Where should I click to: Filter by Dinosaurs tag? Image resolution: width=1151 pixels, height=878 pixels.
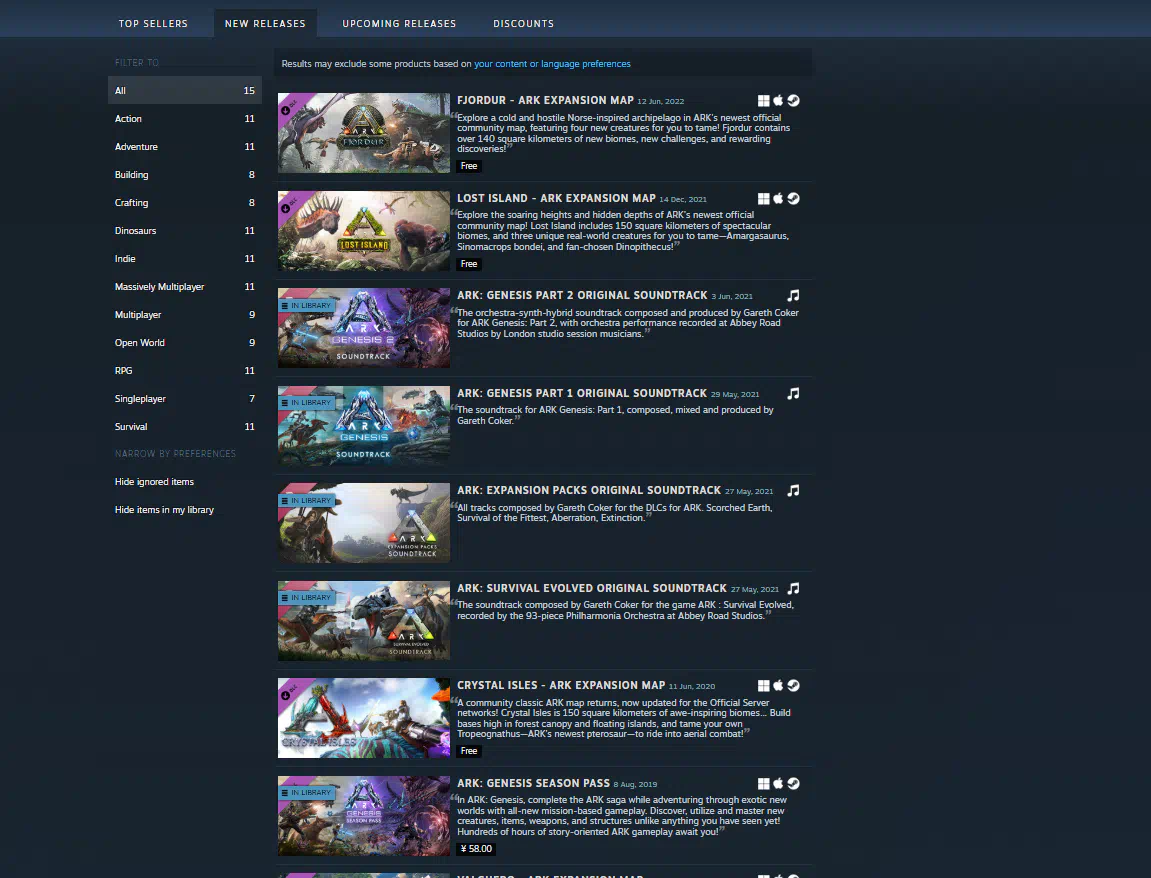pyautogui.click(x=185, y=231)
